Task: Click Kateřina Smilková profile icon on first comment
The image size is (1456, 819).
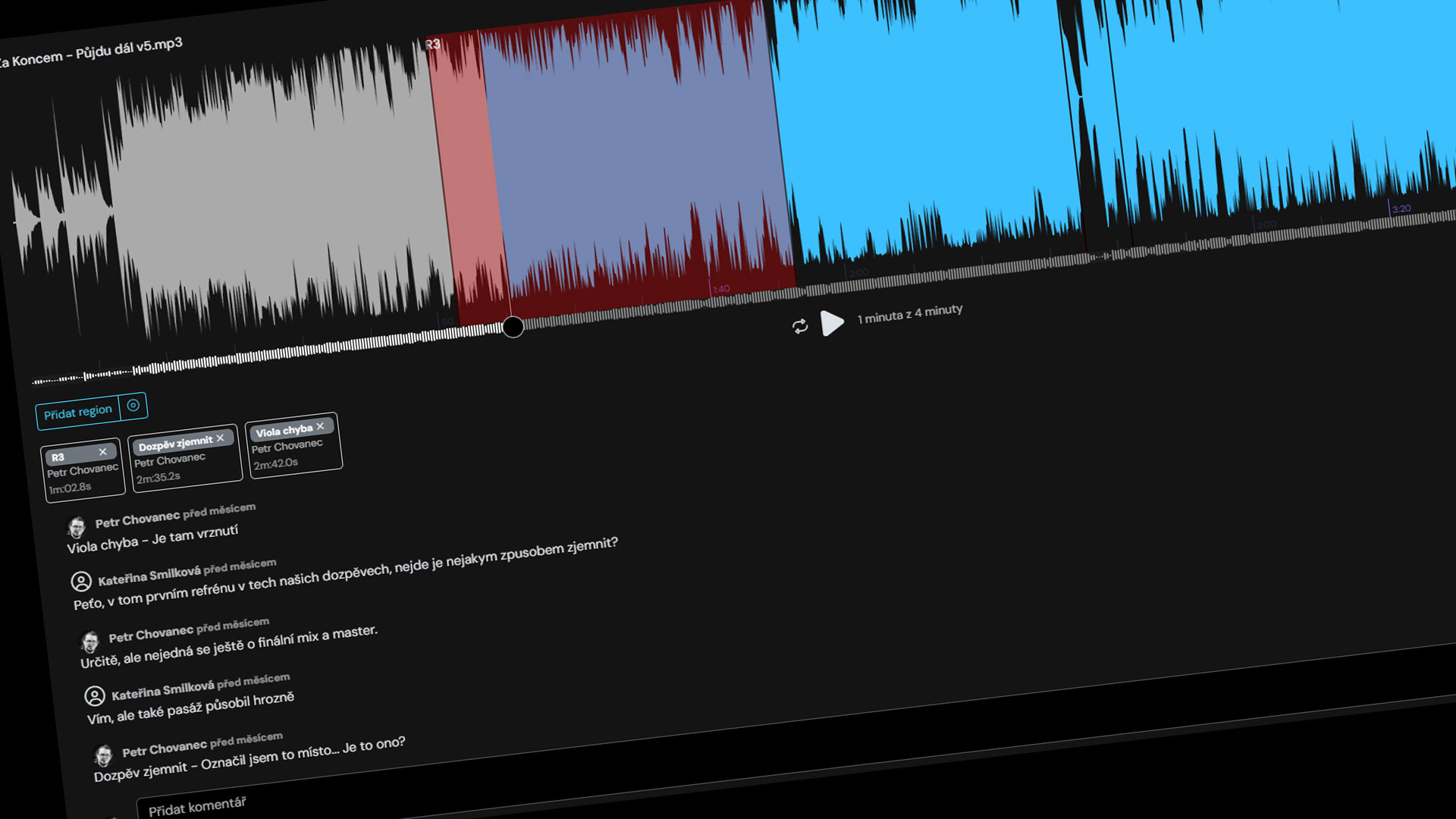Action: click(x=81, y=582)
